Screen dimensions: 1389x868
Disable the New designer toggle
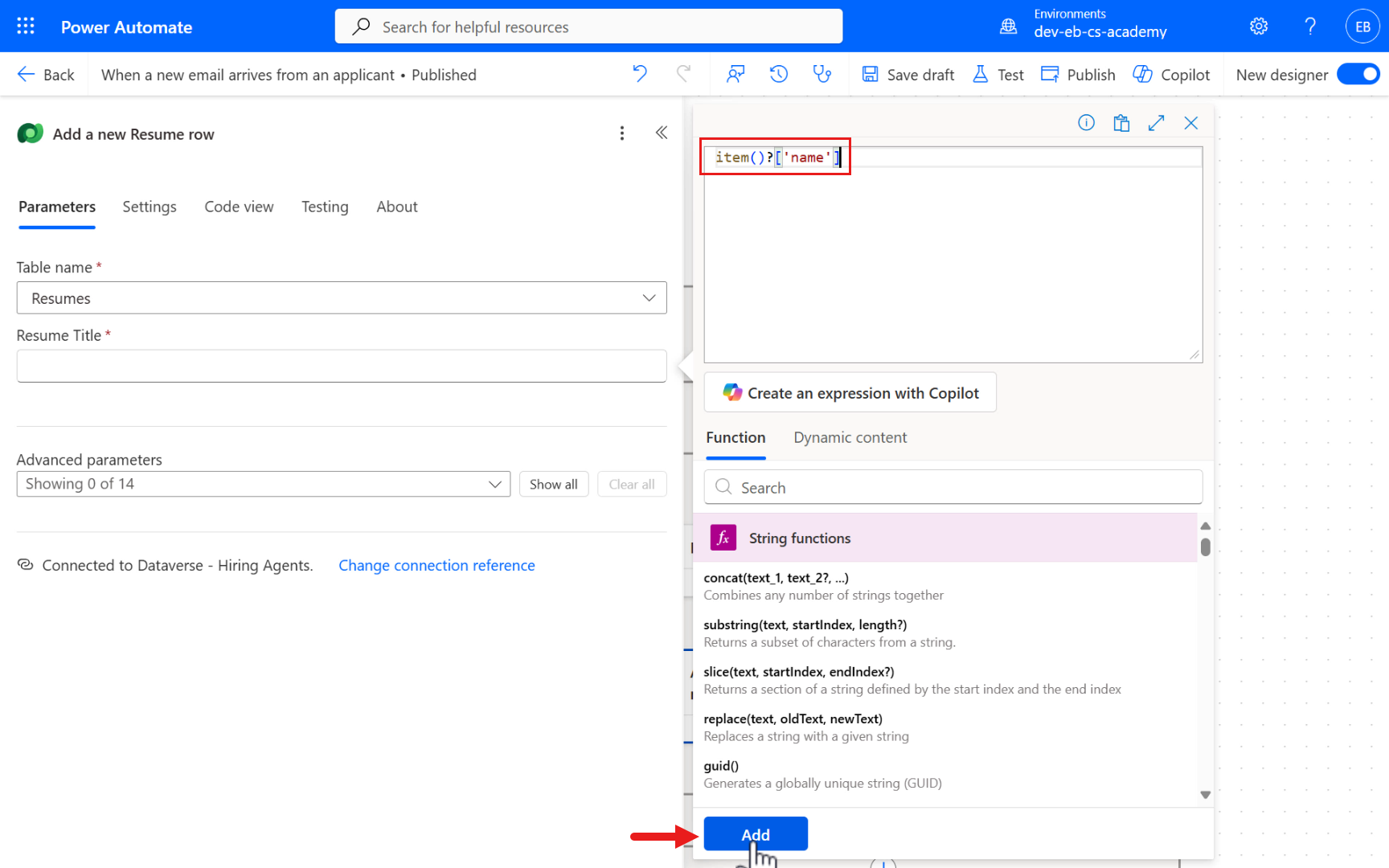coord(1358,74)
